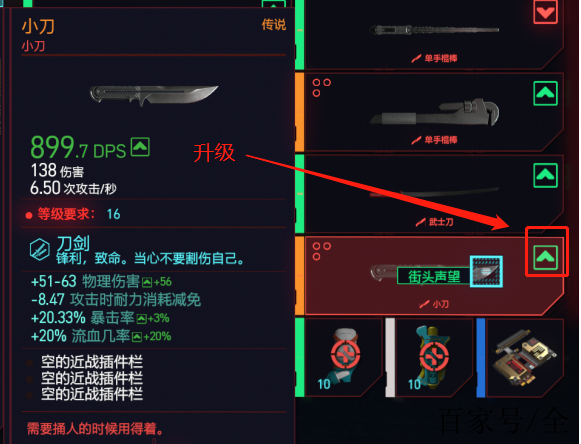The image size is (581, 444).
Task: Select the second injector consumable with count 10
Action: pyautogui.click(x=434, y=358)
